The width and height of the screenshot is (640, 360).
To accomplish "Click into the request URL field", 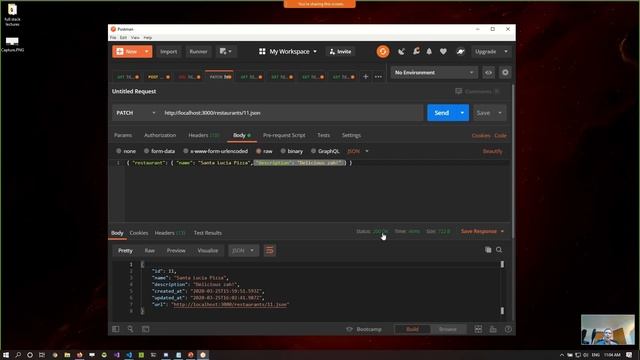I will pos(292,113).
